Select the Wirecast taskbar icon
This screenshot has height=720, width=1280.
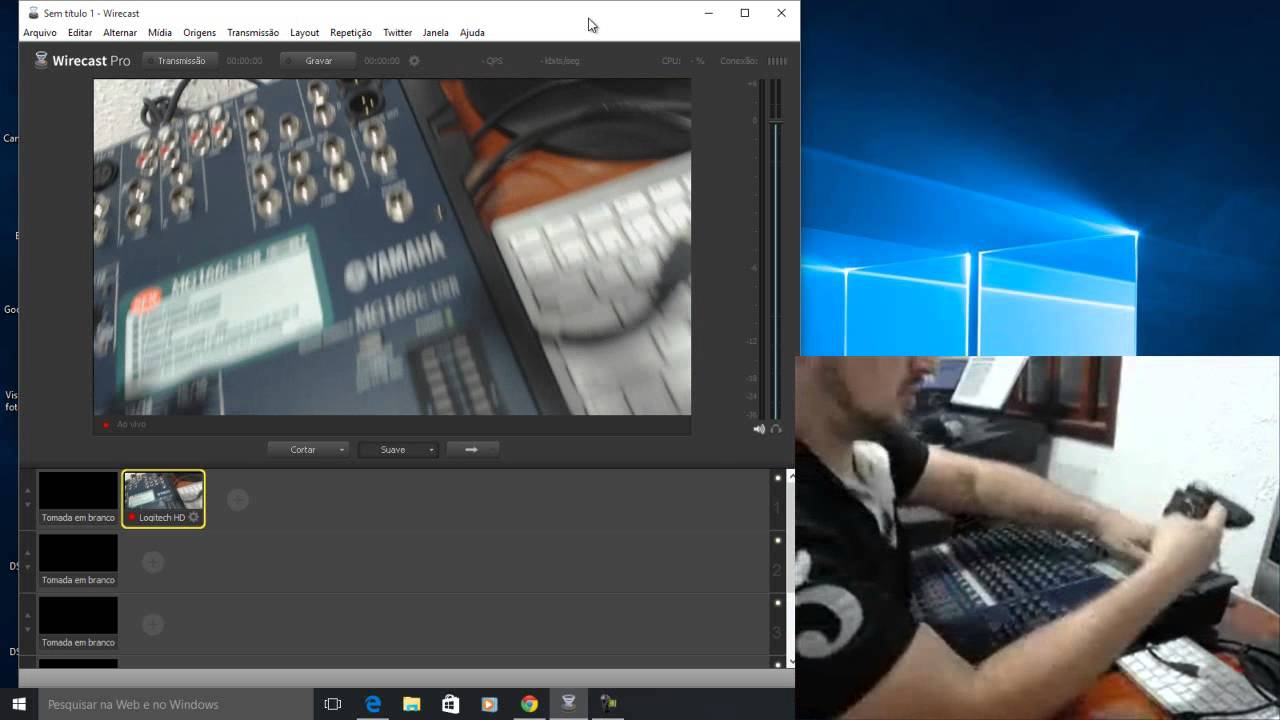tap(568, 704)
